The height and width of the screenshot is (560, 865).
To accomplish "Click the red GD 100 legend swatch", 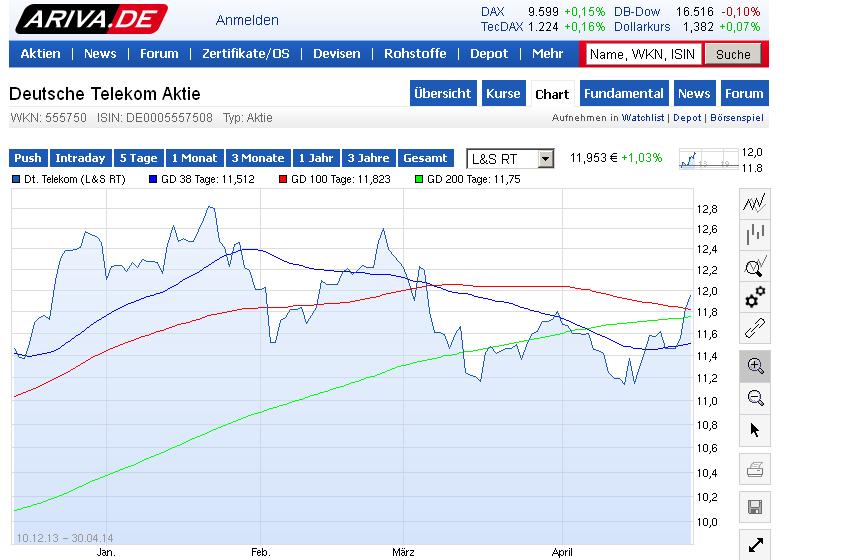I will pyautogui.click(x=284, y=180).
